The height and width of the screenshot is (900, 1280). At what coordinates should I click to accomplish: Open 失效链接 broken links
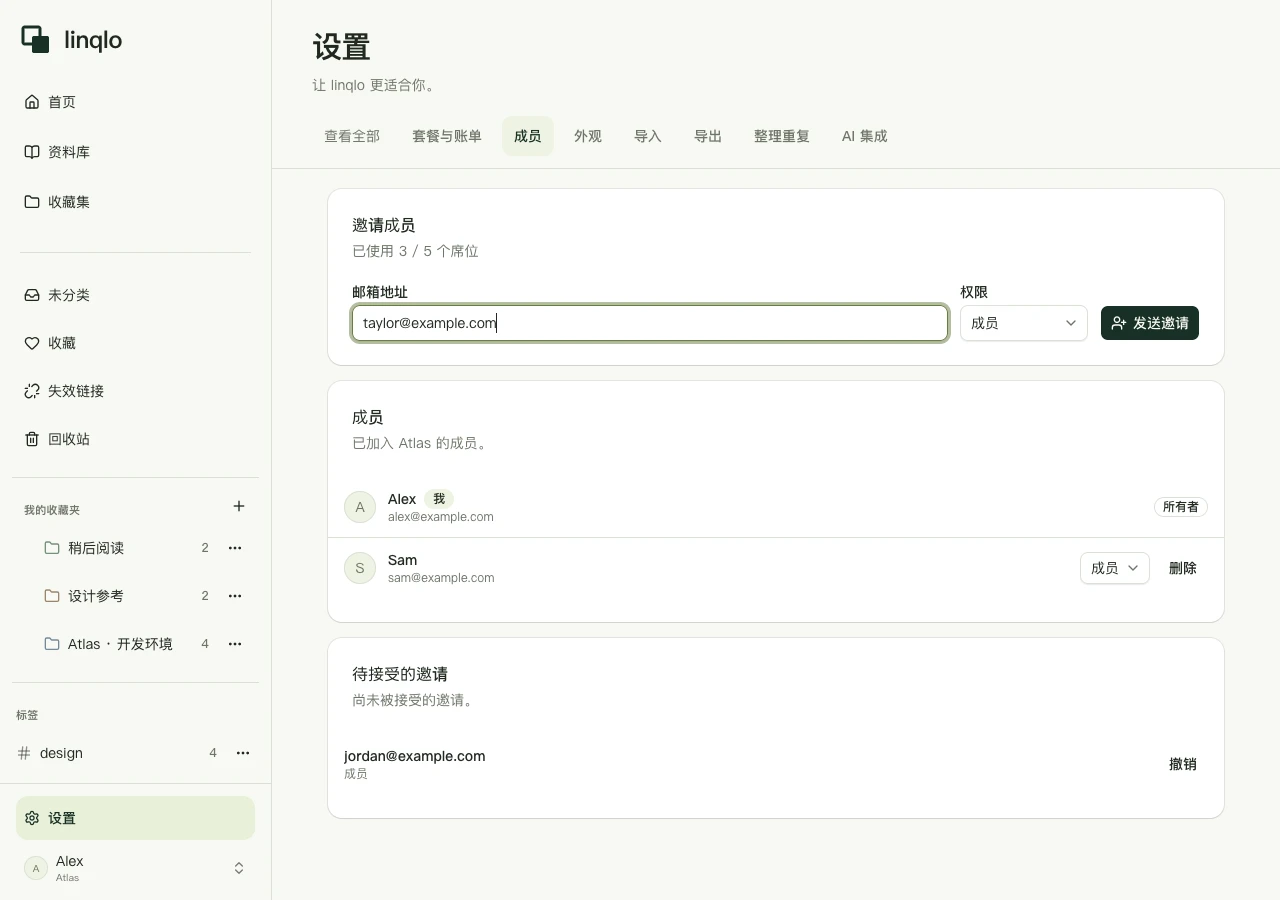(135, 391)
